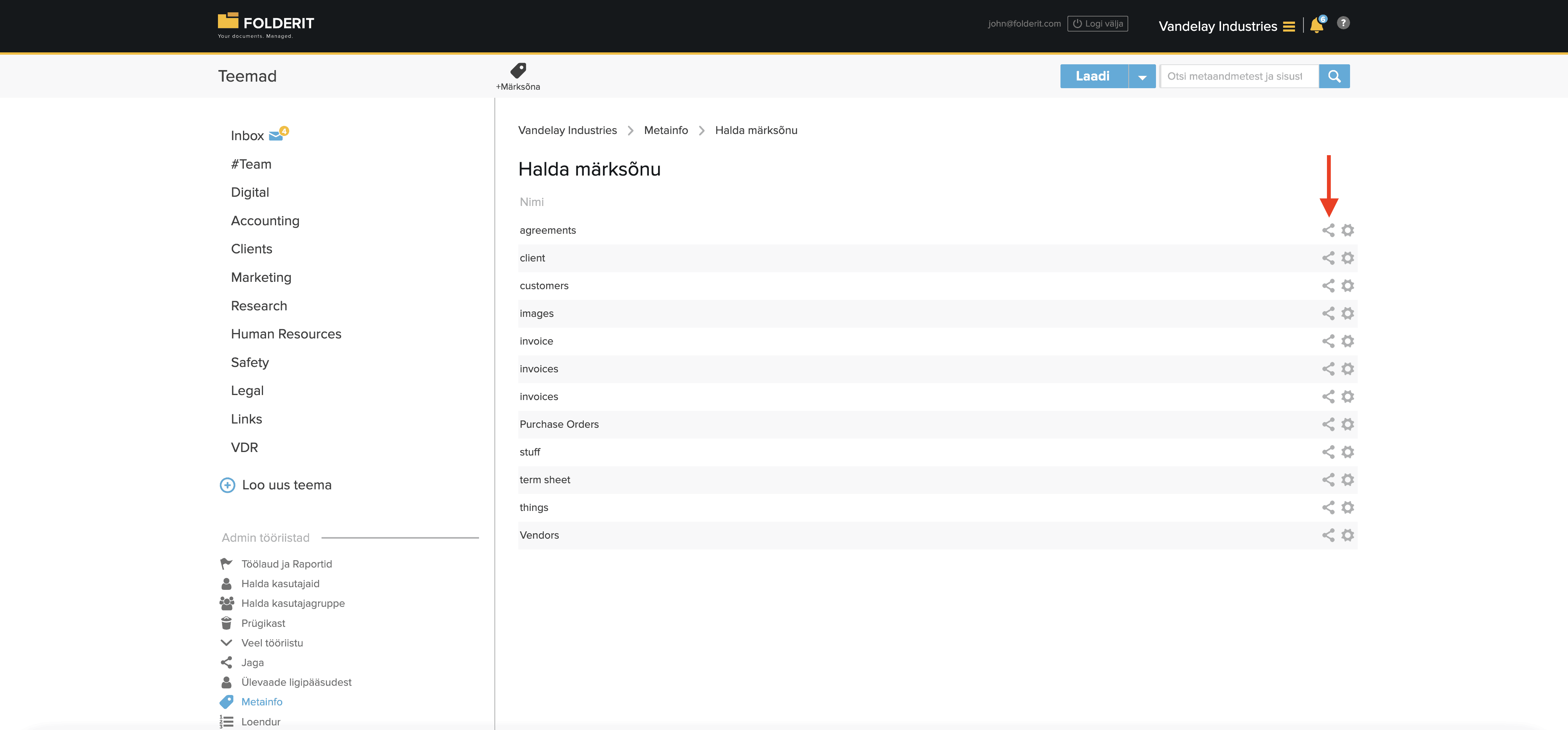Share the Vendors keyword

[1328, 535]
